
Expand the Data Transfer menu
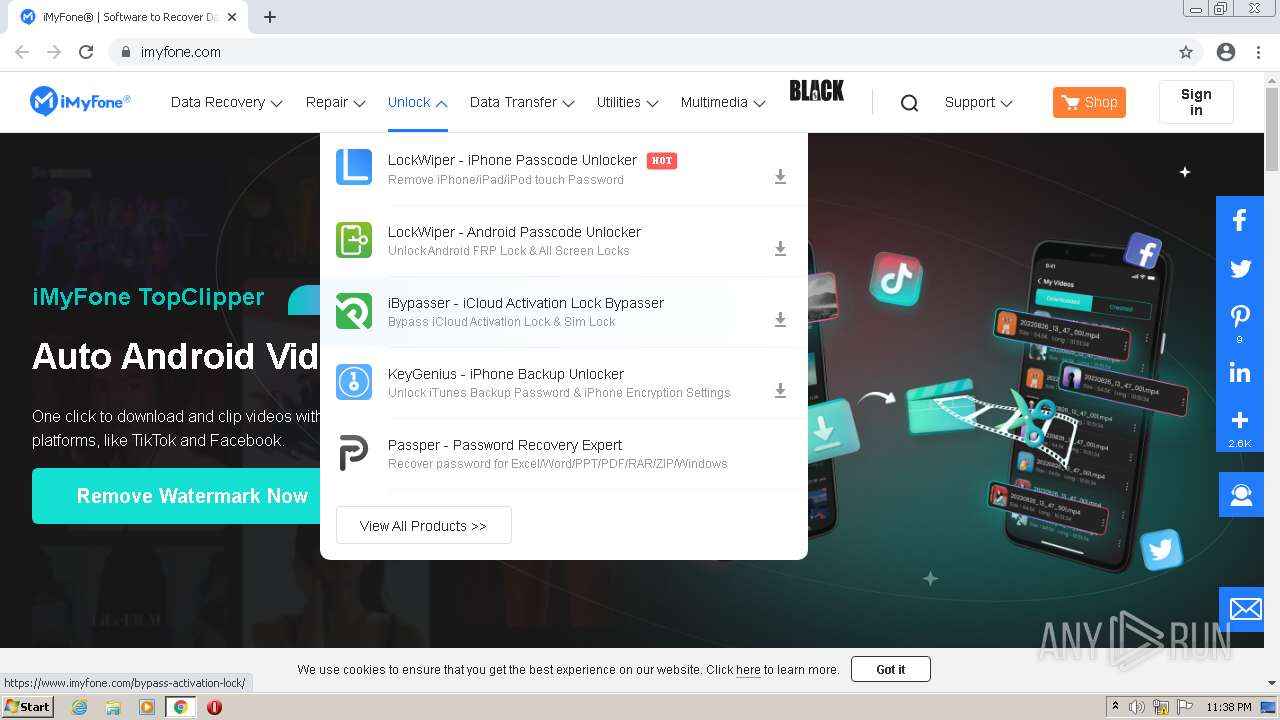tap(521, 102)
